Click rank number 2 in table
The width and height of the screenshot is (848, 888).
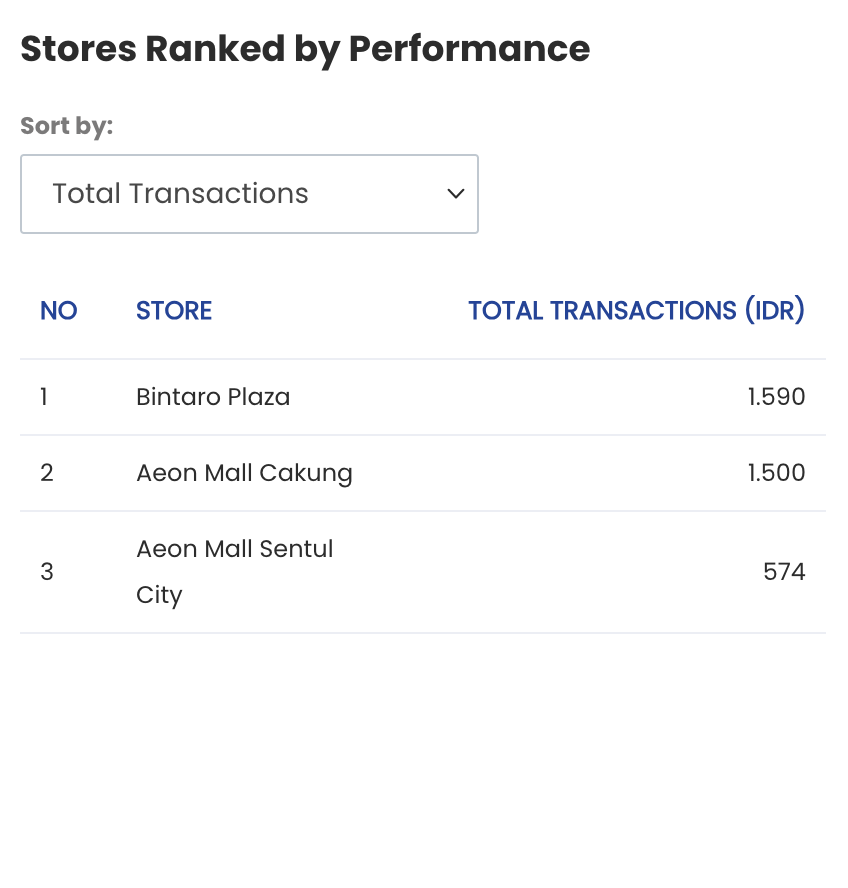coord(47,473)
